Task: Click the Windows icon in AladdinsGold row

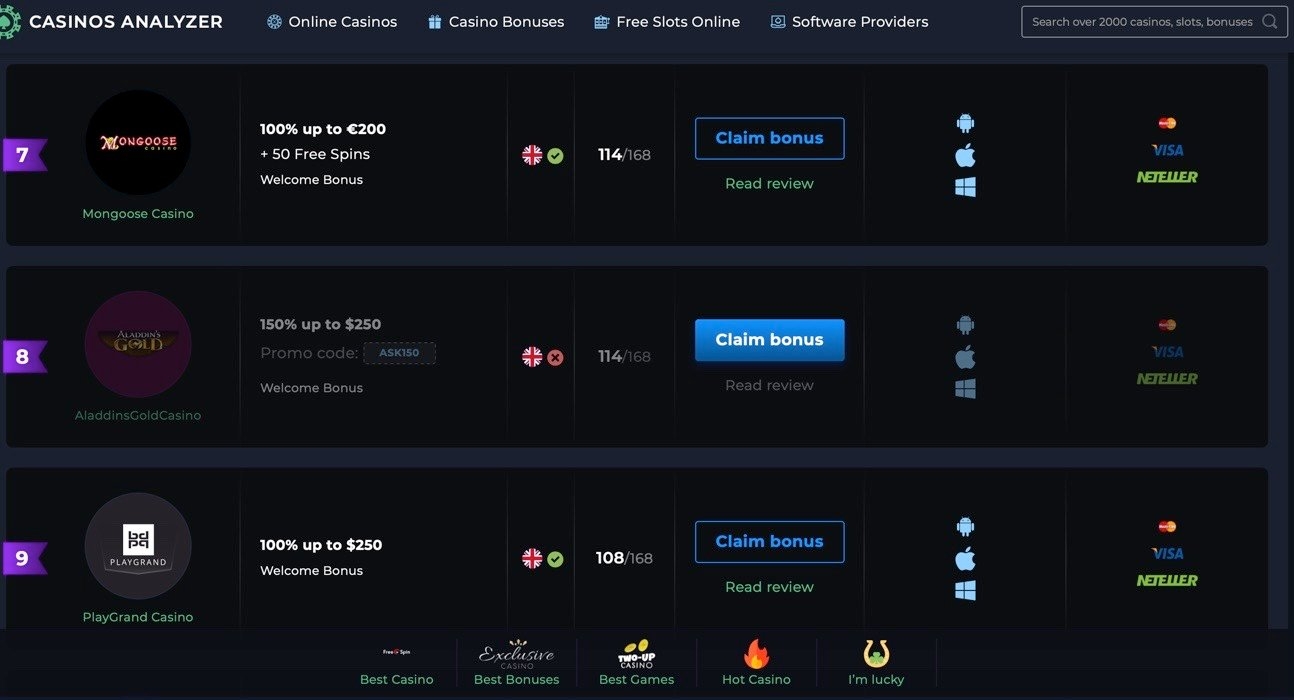Action: click(965, 389)
